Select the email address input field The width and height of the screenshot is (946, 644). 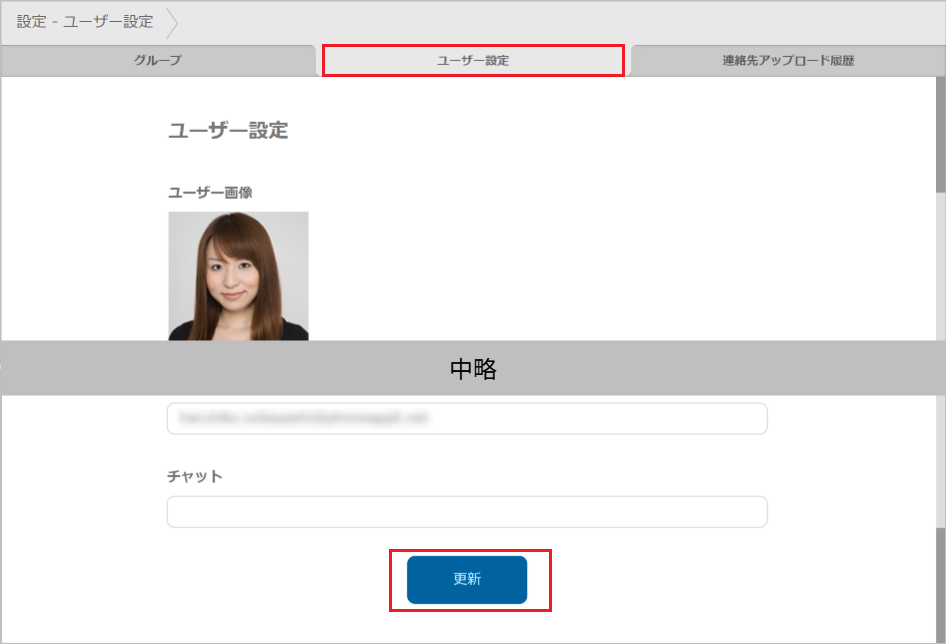pyautogui.click(x=466, y=418)
